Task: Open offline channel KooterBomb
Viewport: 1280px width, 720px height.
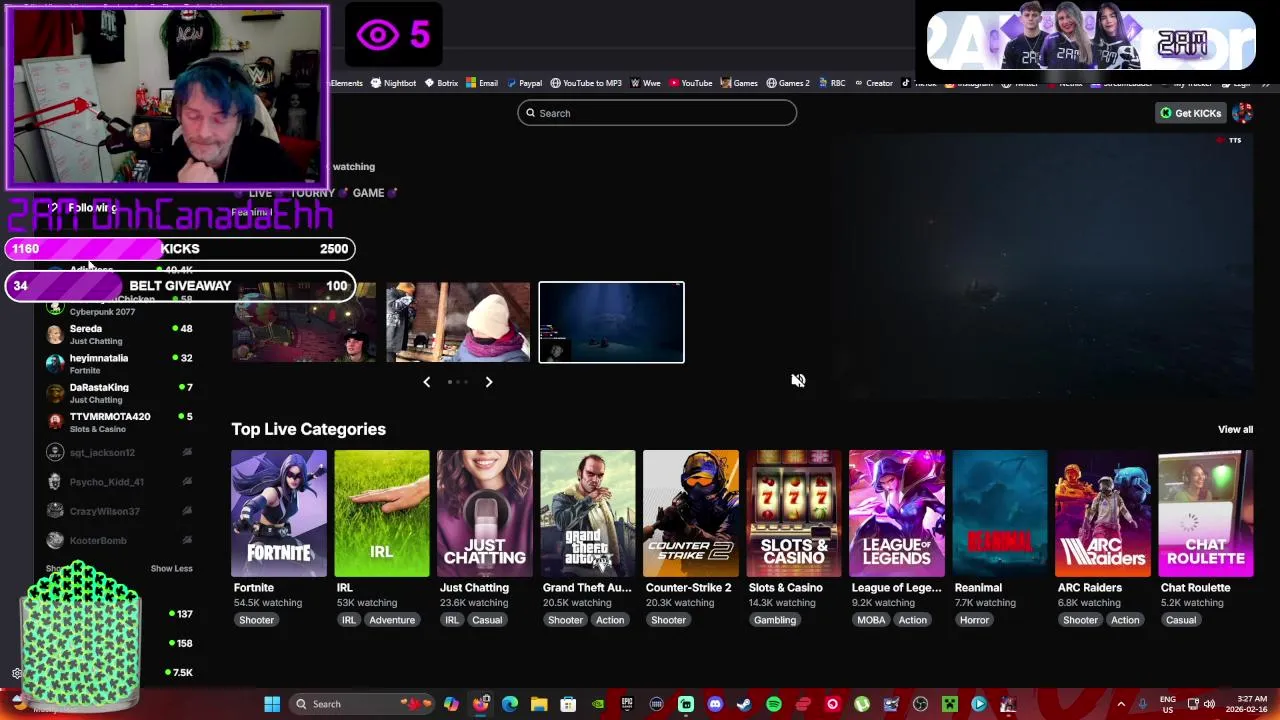Action: (x=120, y=540)
